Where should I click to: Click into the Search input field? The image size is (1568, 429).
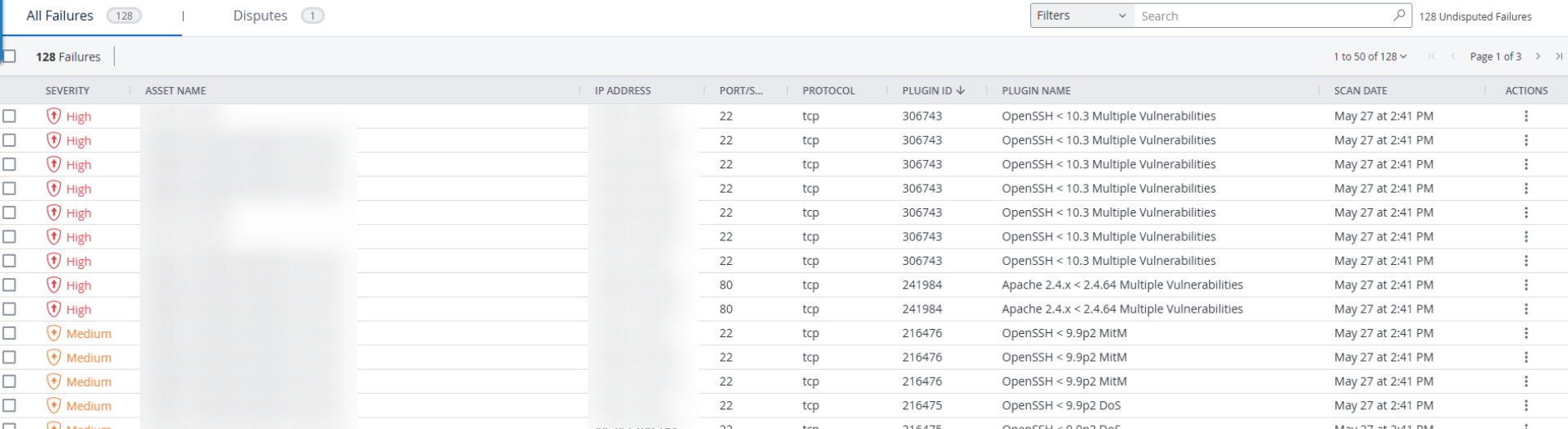pyautogui.click(x=1262, y=16)
